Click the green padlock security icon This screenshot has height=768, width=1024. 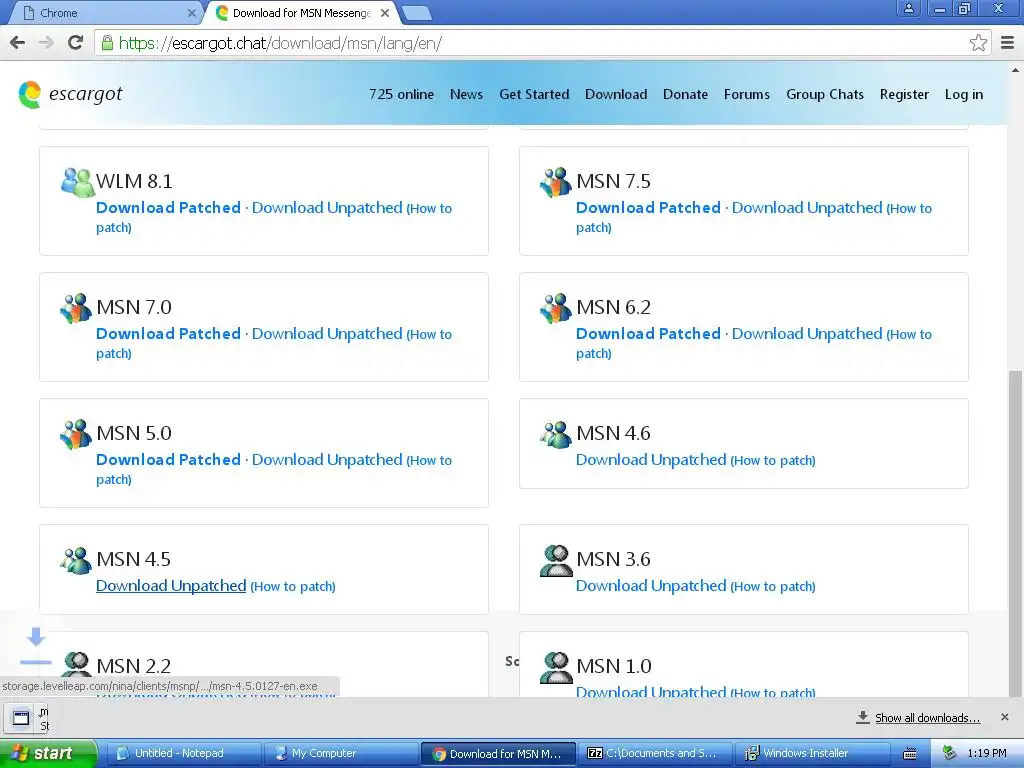[106, 43]
